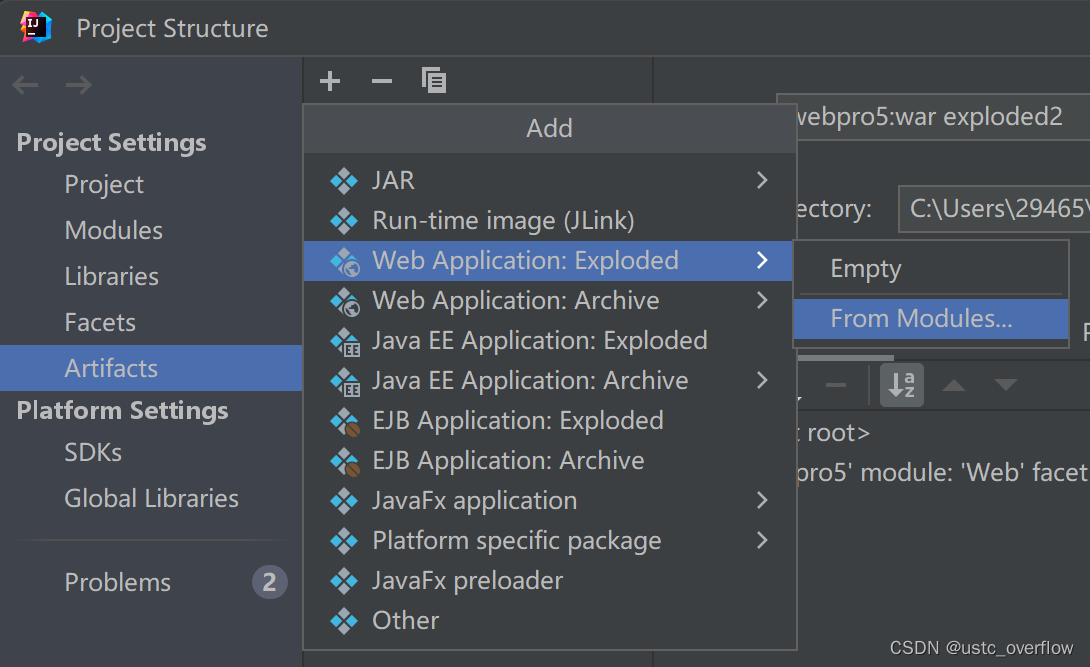Go to Global Libraries settings
1090x667 pixels.
click(151, 498)
